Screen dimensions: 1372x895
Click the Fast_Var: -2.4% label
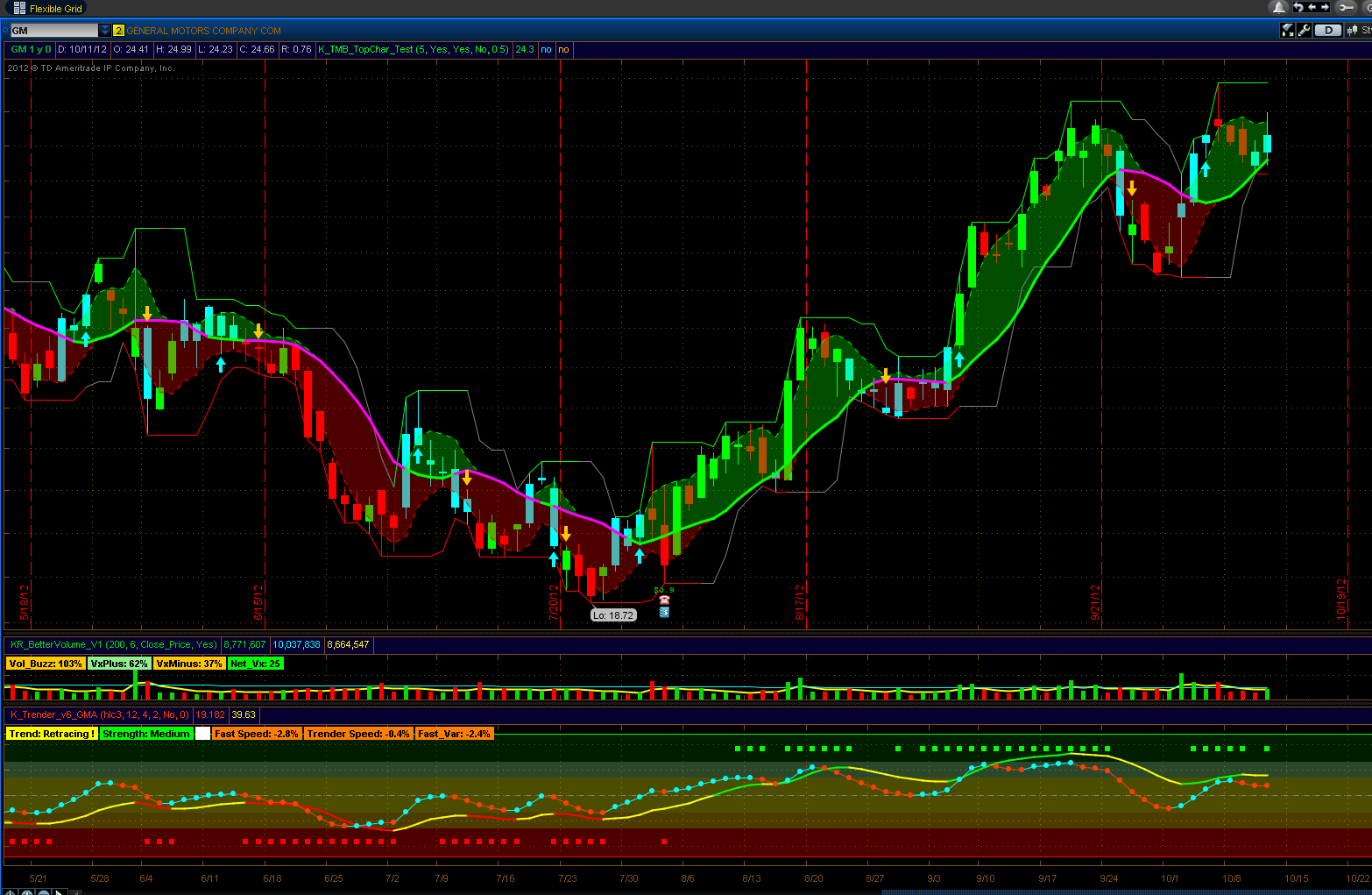pyautogui.click(x=455, y=734)
